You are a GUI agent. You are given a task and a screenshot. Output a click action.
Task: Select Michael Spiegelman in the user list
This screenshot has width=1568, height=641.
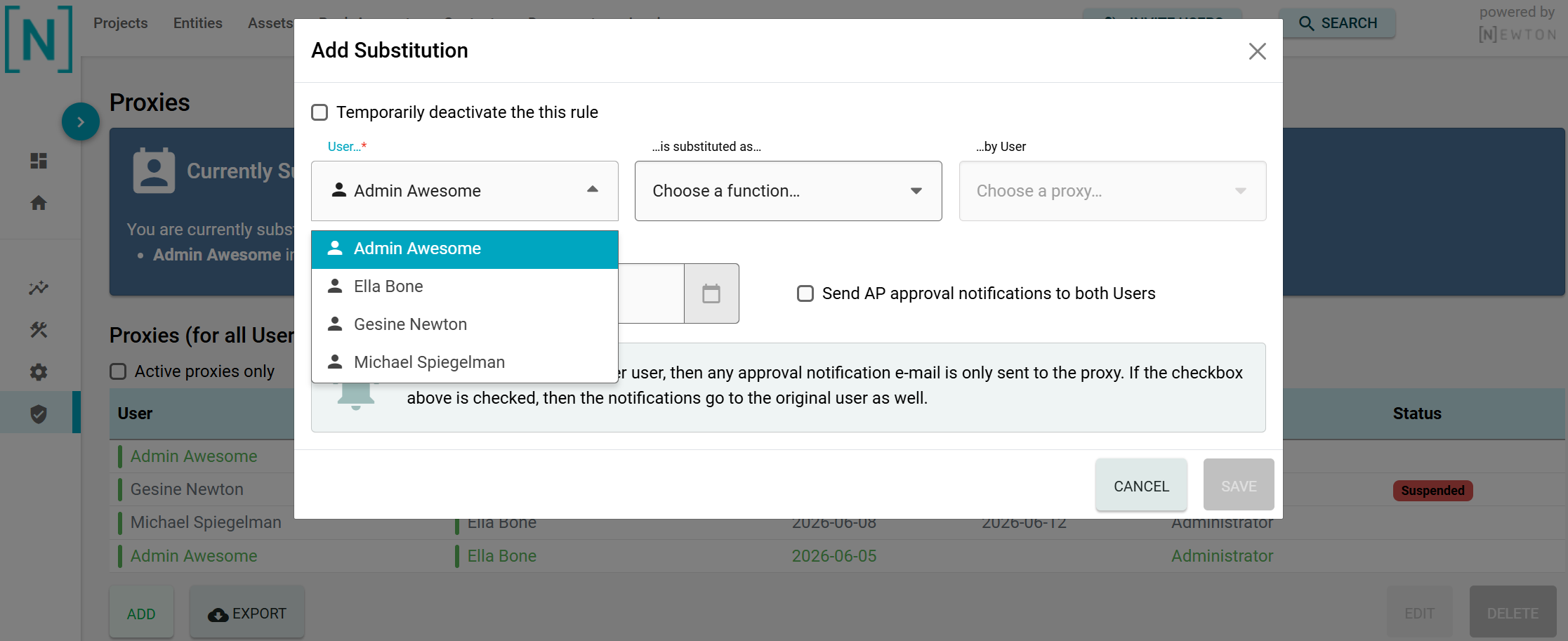[465, 362]
